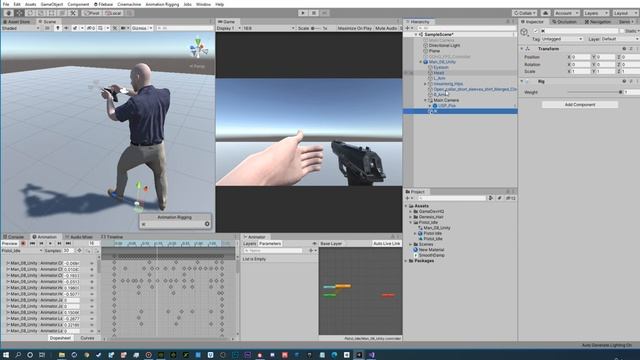Viewport: 640px width, 360px height.
Task: Open the Transform component help icon
Action: point(624,49)
